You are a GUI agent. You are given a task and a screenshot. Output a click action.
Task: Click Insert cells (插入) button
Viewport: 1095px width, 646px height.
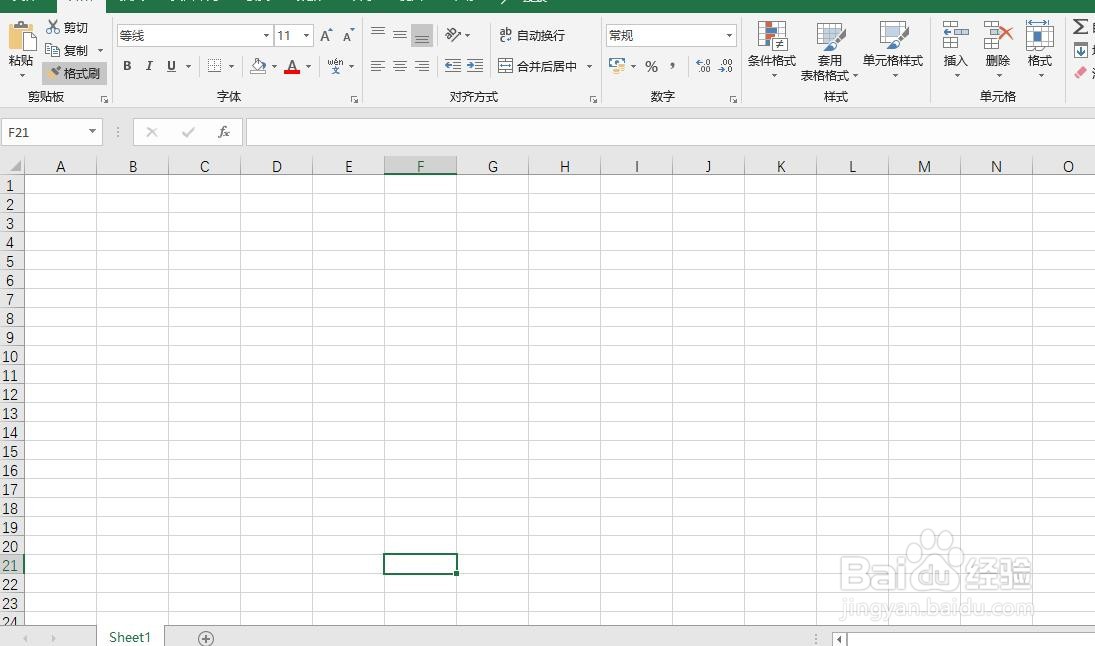click(955, 49)
